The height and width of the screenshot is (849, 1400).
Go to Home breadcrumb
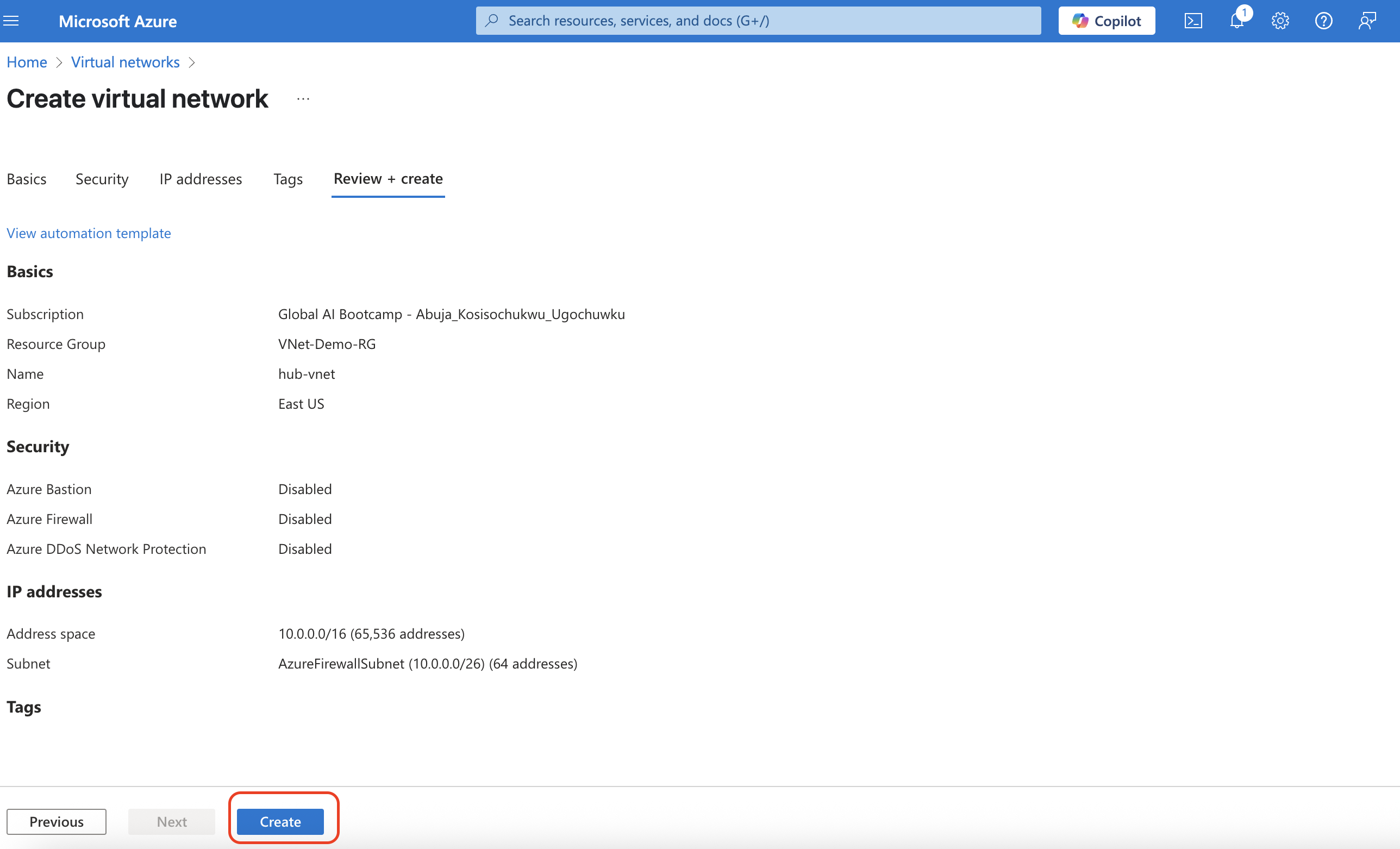[x=27, y=62]
